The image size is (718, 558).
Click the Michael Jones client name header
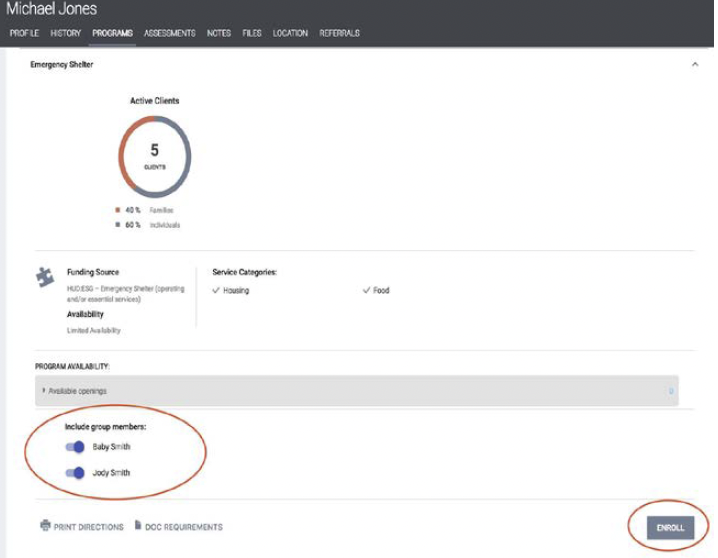pos(52,10)
